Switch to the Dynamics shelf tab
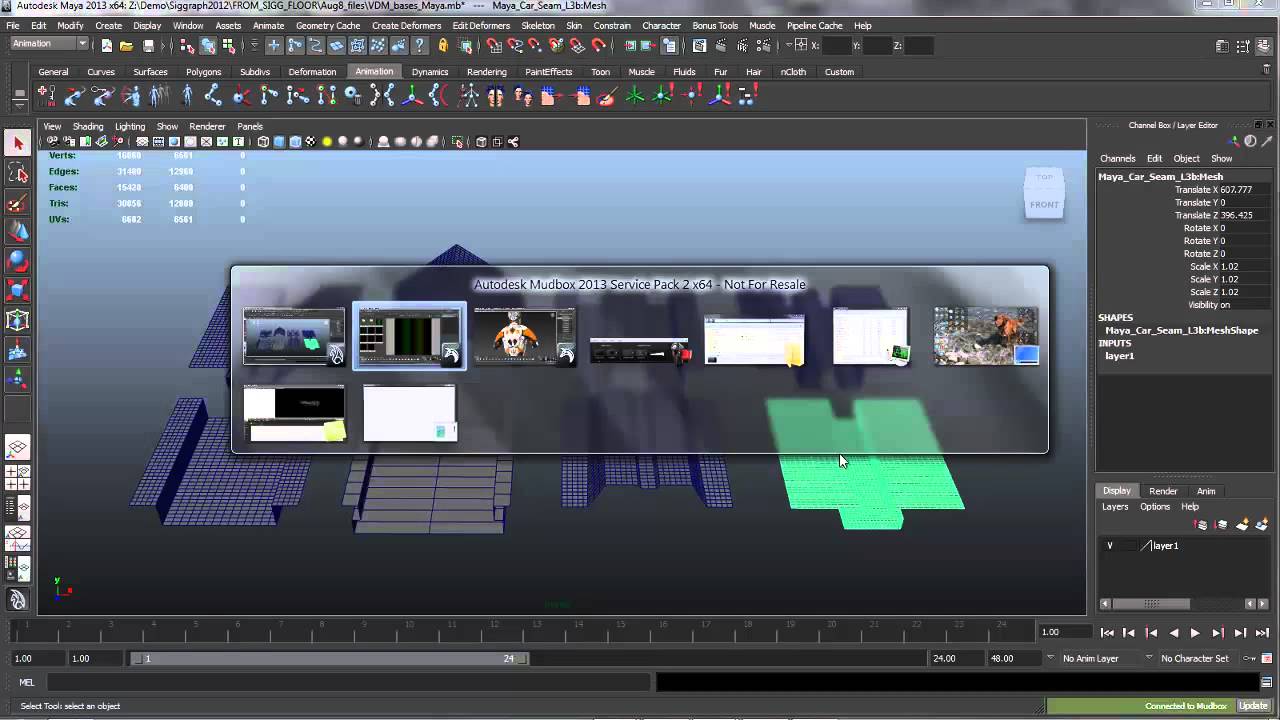This screenshot has height=720, width=1280. (430, 72)
